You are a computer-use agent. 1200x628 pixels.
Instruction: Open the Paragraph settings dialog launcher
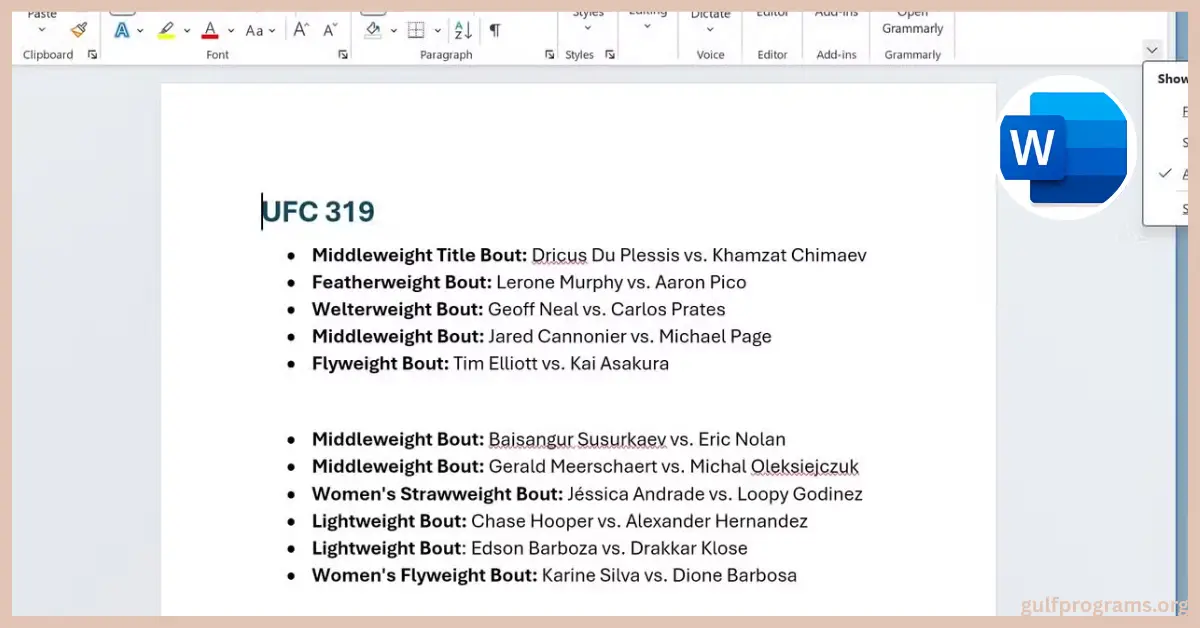pos(549,55)
